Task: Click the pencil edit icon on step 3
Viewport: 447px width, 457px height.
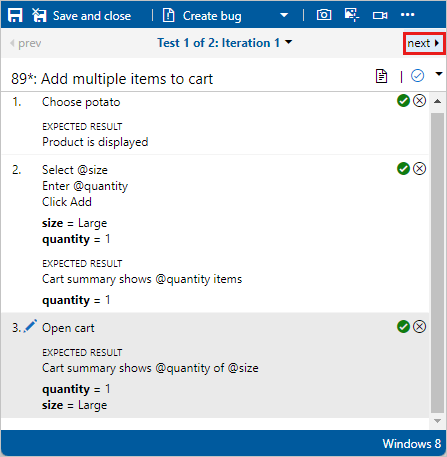Action: click(x=30, y=326)
